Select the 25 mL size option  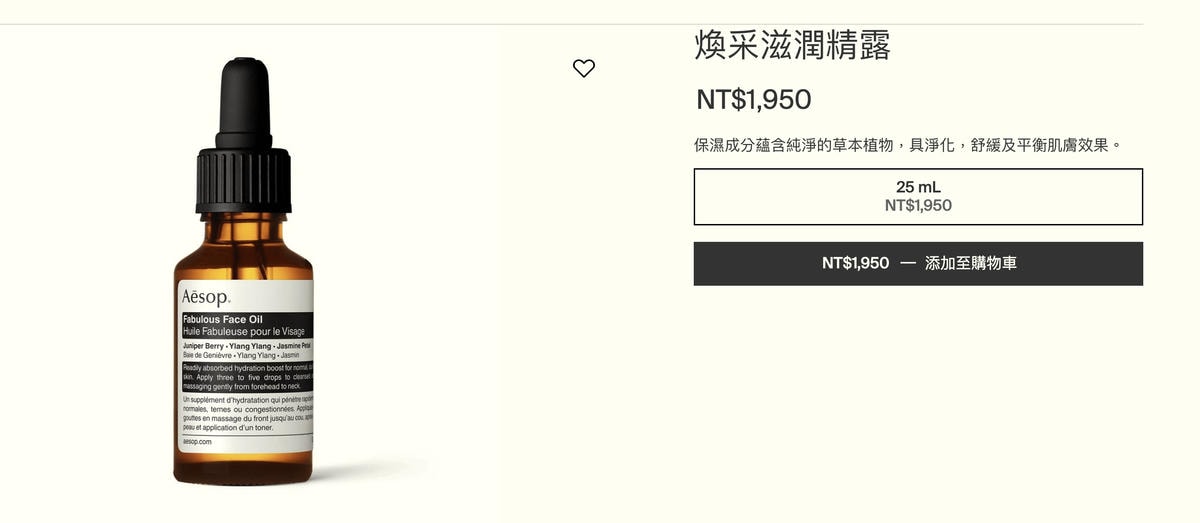point(918,196)
